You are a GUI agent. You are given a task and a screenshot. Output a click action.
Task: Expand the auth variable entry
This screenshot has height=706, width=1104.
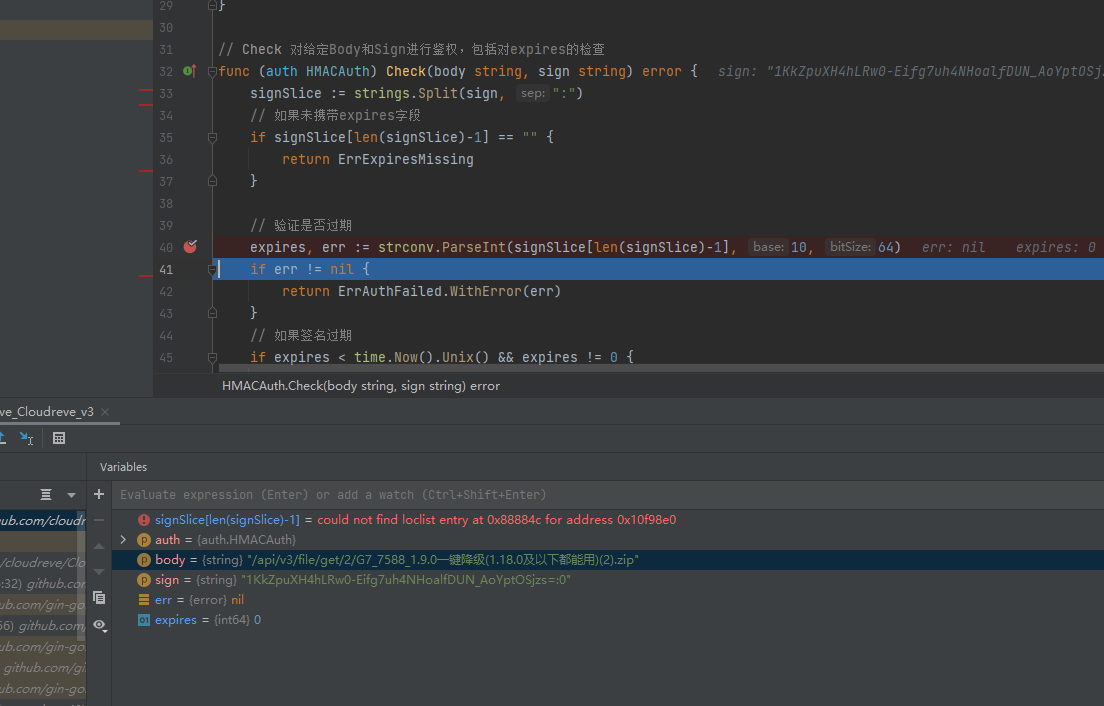[123, 539]
